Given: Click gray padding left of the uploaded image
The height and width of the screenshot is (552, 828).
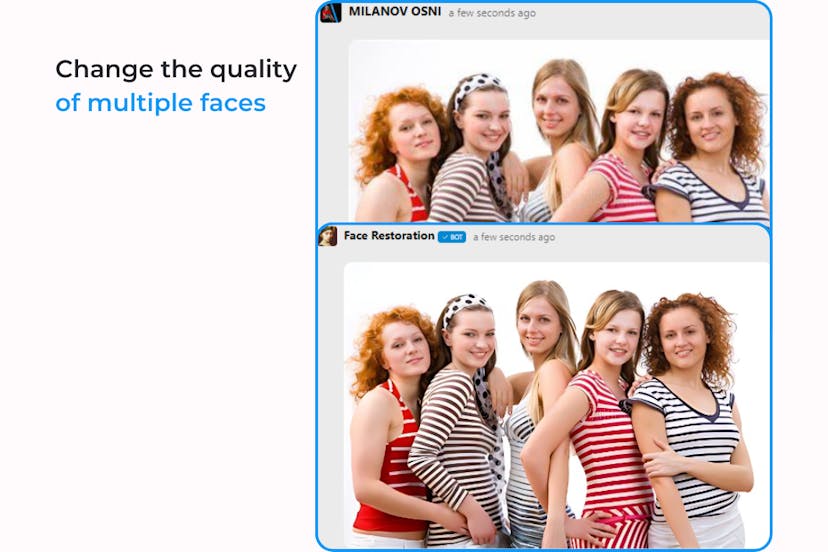Looking at the screenshot, I should [x=334, y=130].
